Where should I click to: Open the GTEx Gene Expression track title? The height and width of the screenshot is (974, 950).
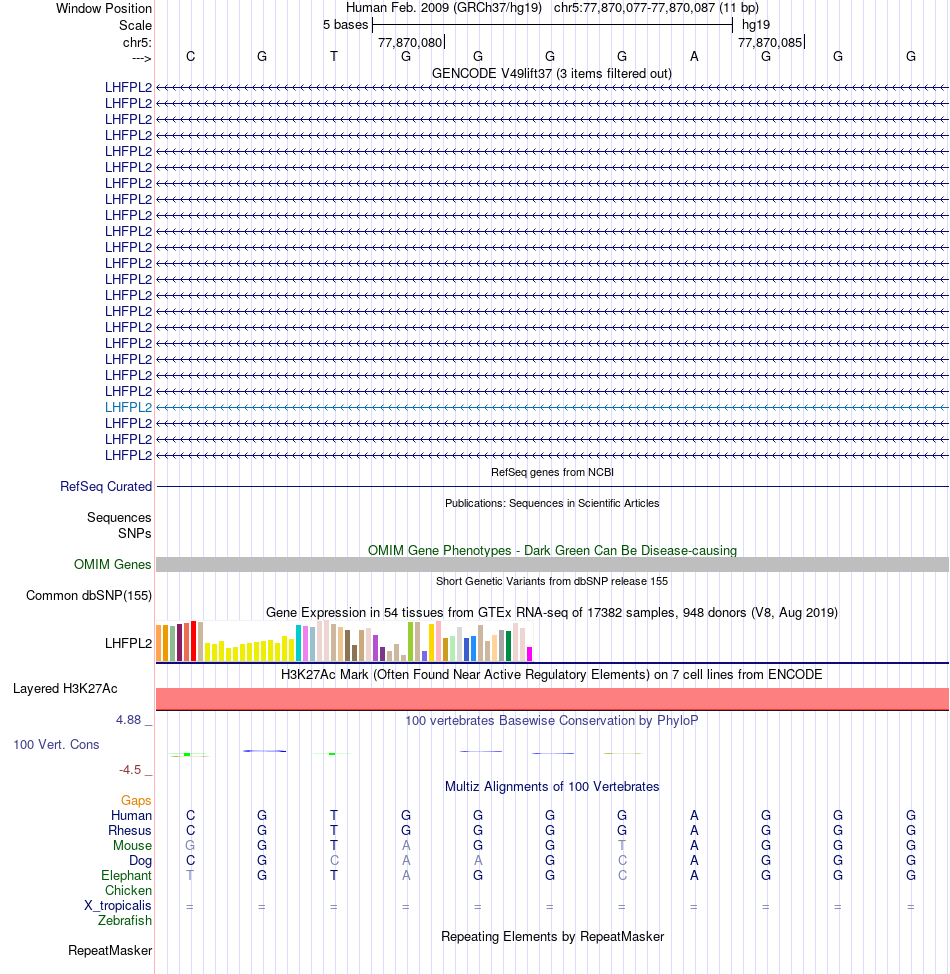pos(552,612)
